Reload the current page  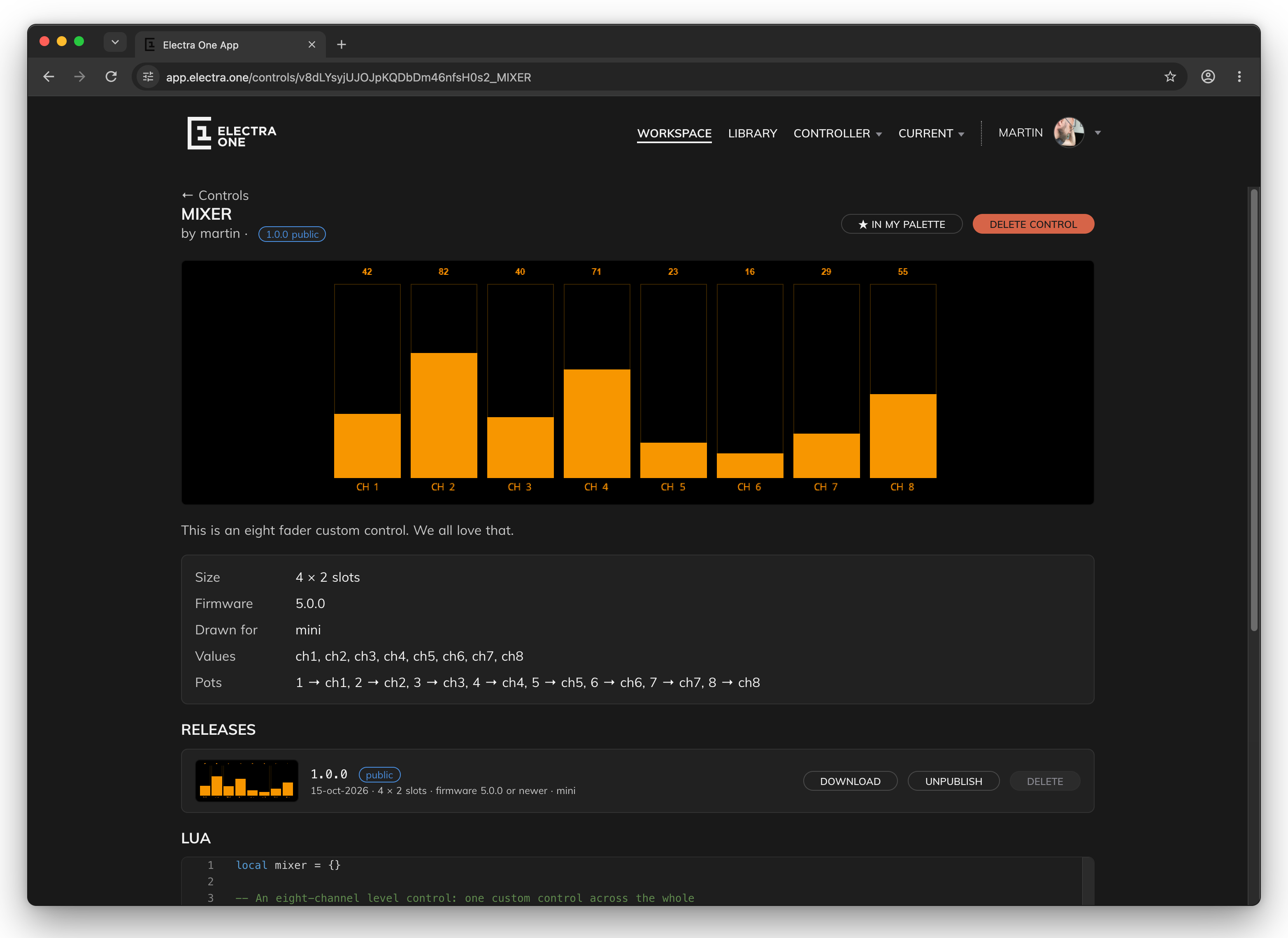(x=111, y=77)
